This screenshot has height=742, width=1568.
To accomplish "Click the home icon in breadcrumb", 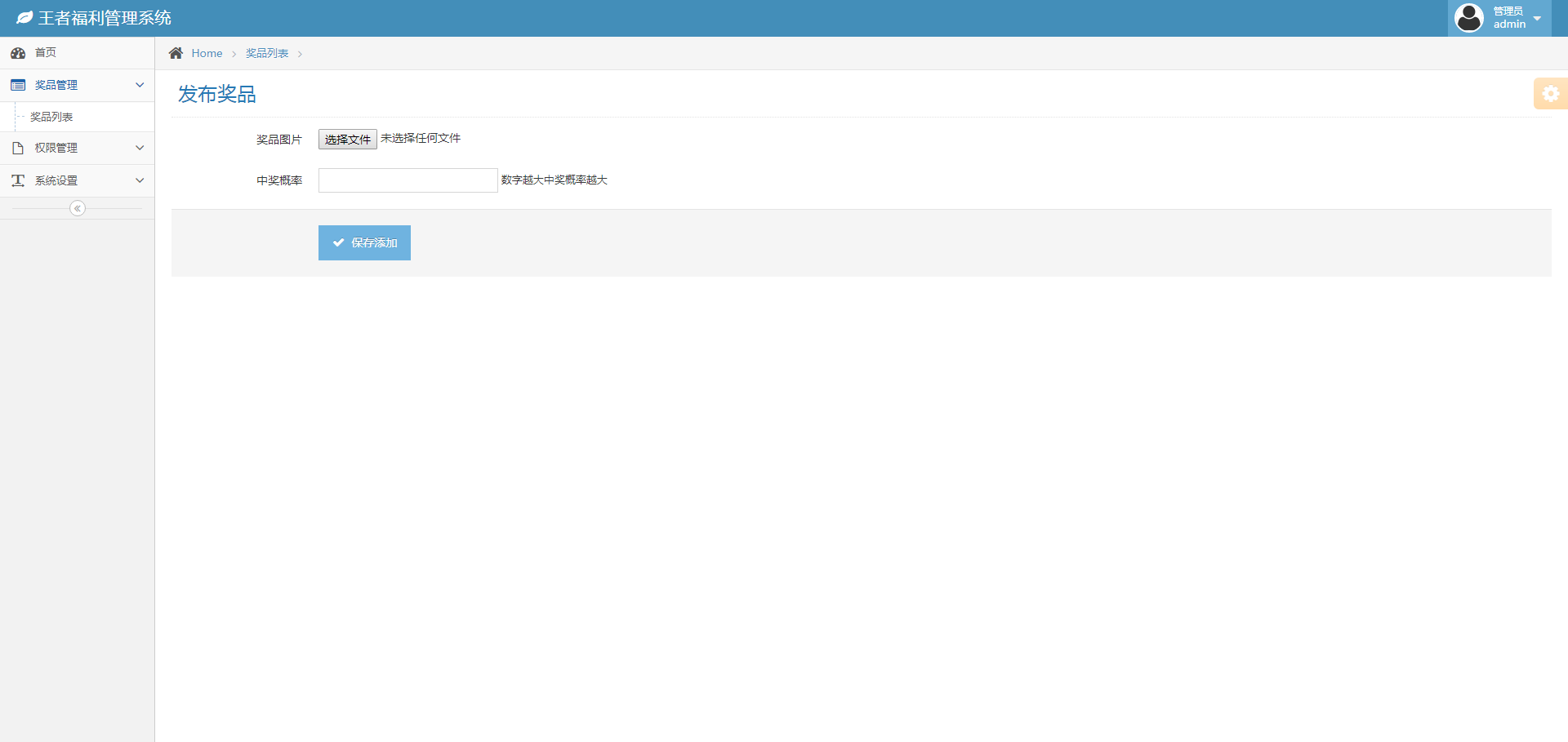I will pos(176,53).
